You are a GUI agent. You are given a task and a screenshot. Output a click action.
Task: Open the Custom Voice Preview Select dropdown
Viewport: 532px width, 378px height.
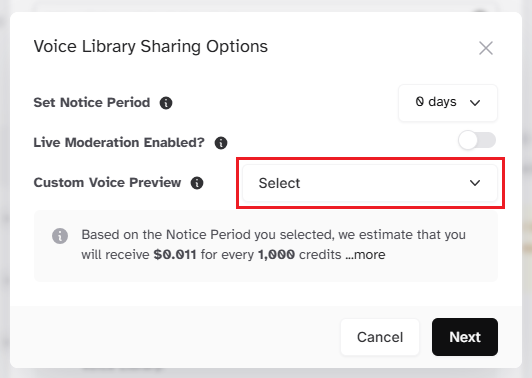pos(370,183)
